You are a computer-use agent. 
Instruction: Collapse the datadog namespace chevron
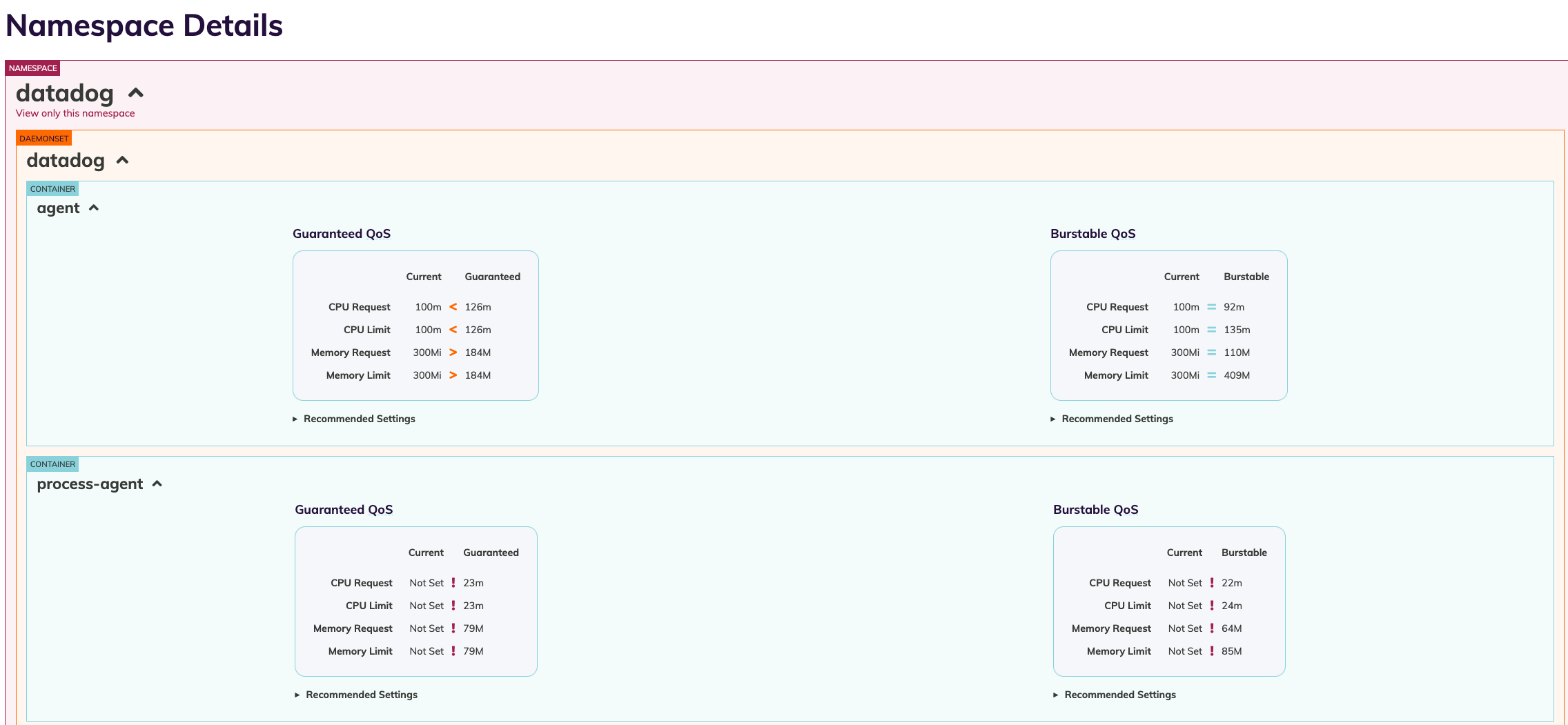[x=136, y=93]
